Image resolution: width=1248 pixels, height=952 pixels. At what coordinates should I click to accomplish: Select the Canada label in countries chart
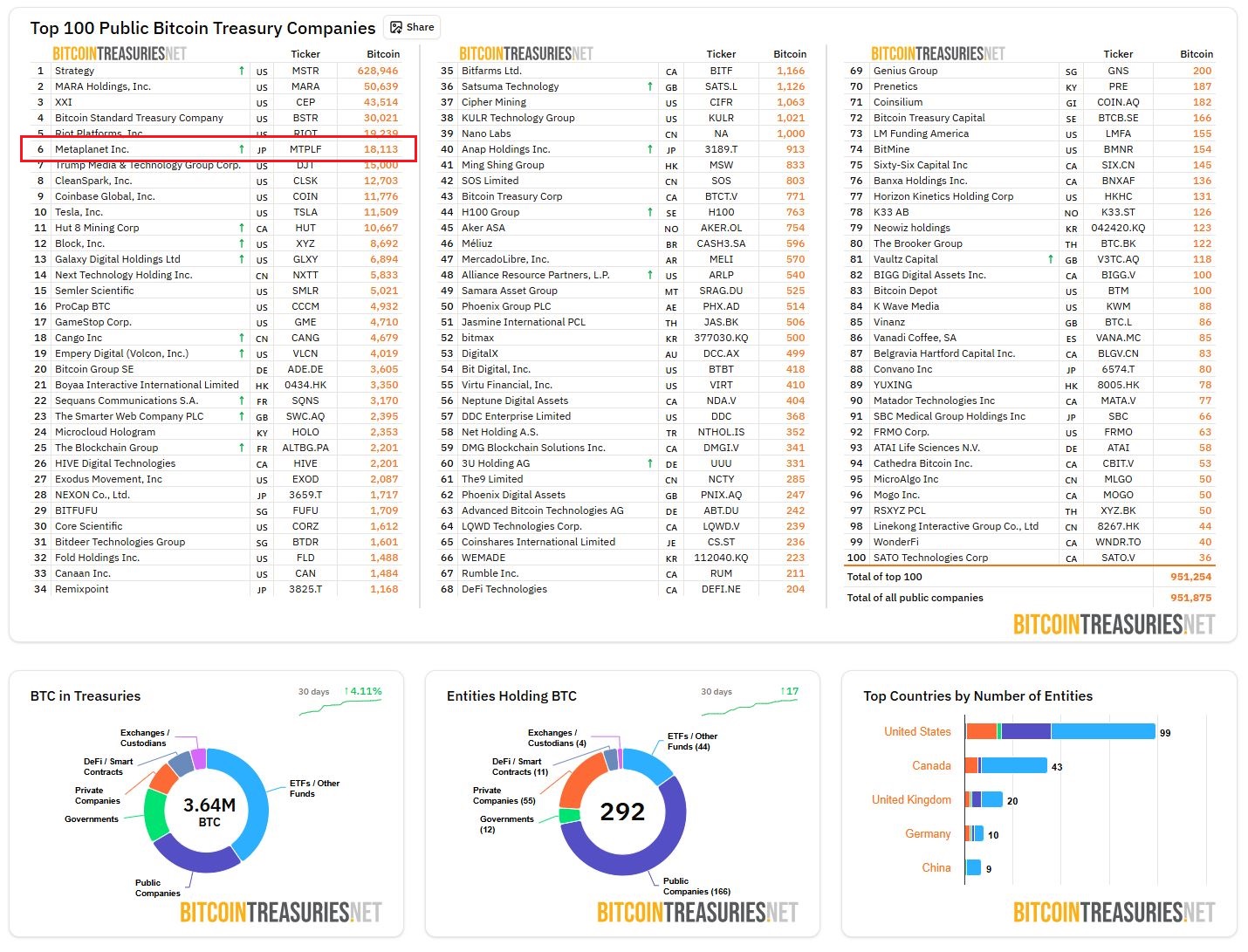click(931, 765)
